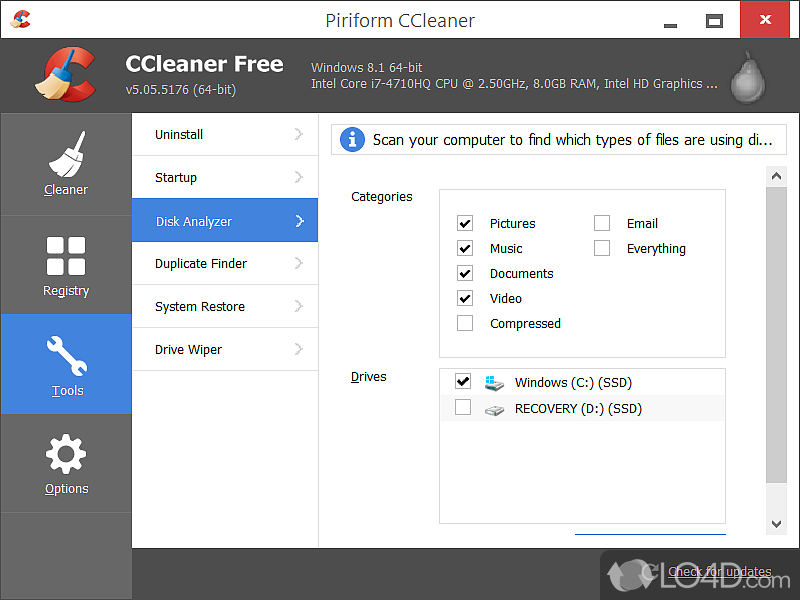Viewport: 800px width, 600px height.
Task: Click the Scan your computer info text
Action: point(572,140)
